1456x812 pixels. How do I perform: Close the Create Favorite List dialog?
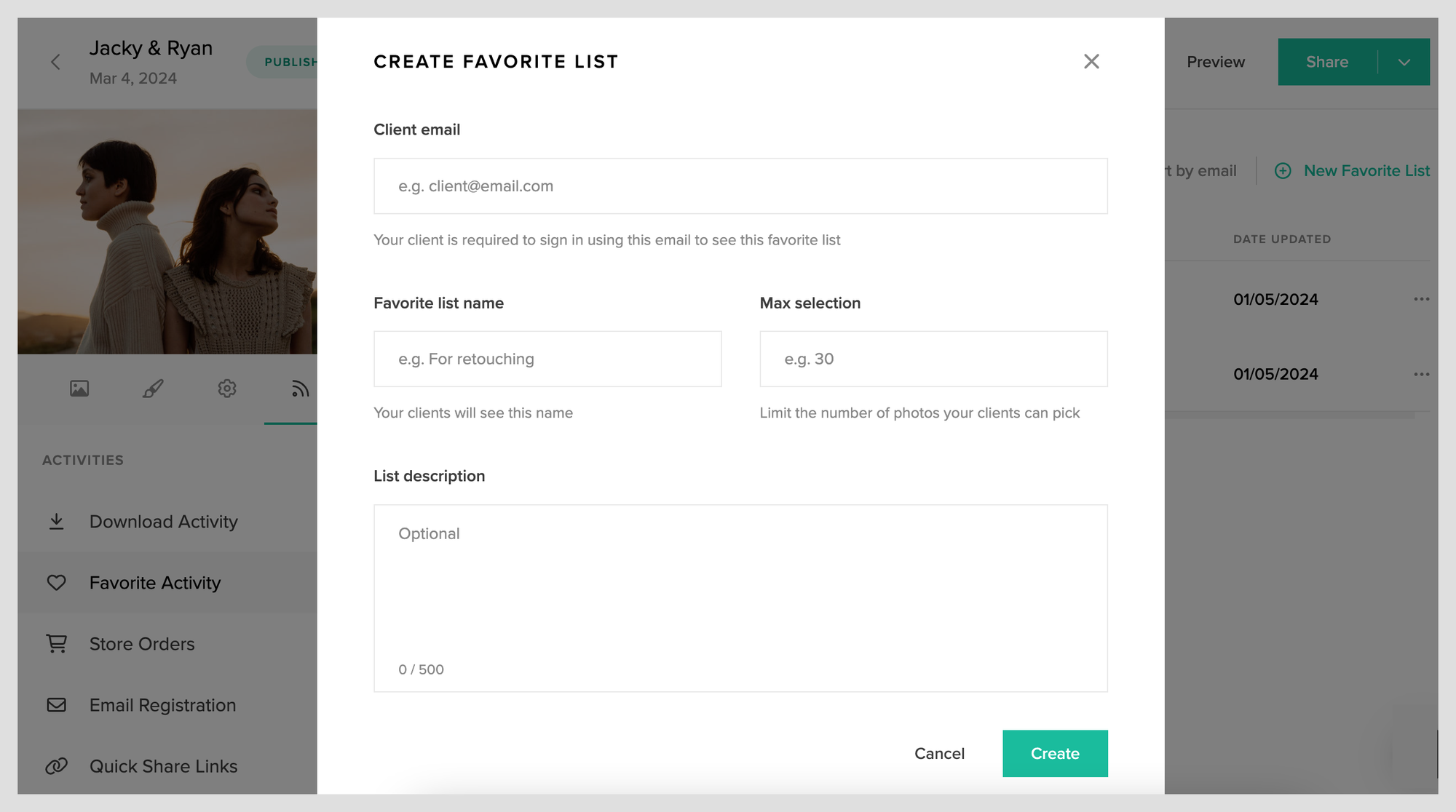1091,62
